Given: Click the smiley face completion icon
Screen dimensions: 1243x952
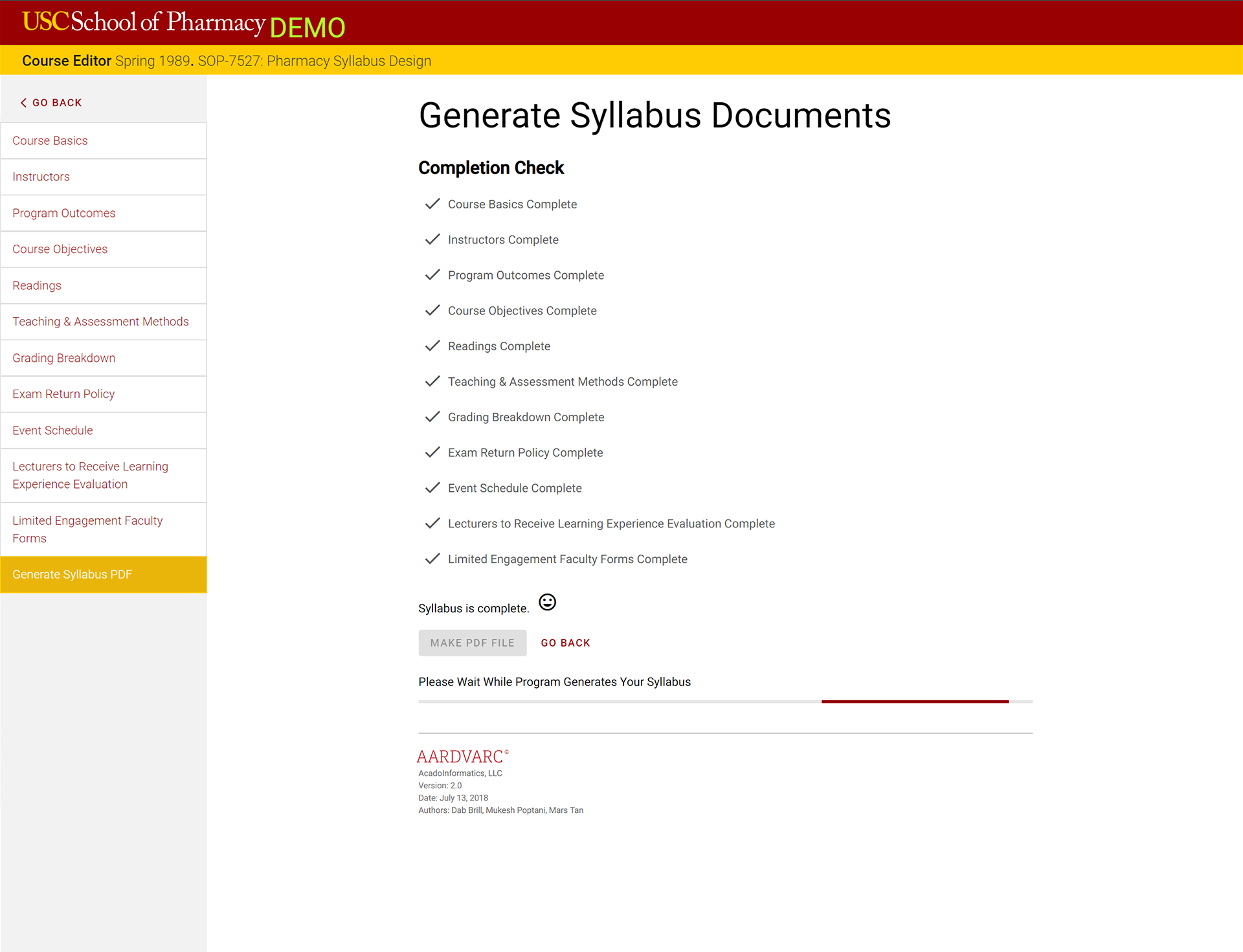Looking at the screenshot, I should [547, 602].
